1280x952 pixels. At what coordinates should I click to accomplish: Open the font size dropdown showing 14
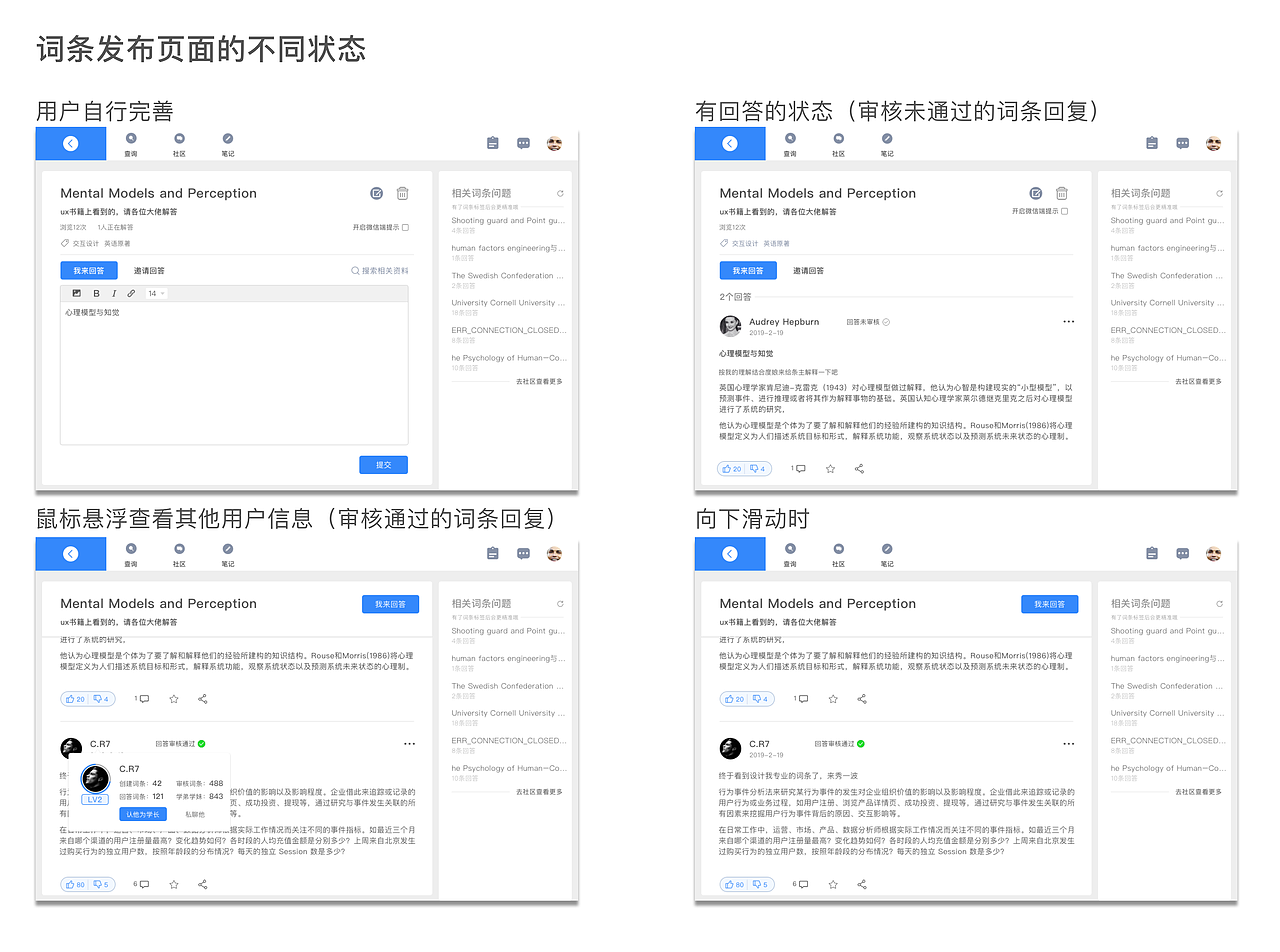pos(154,294)
